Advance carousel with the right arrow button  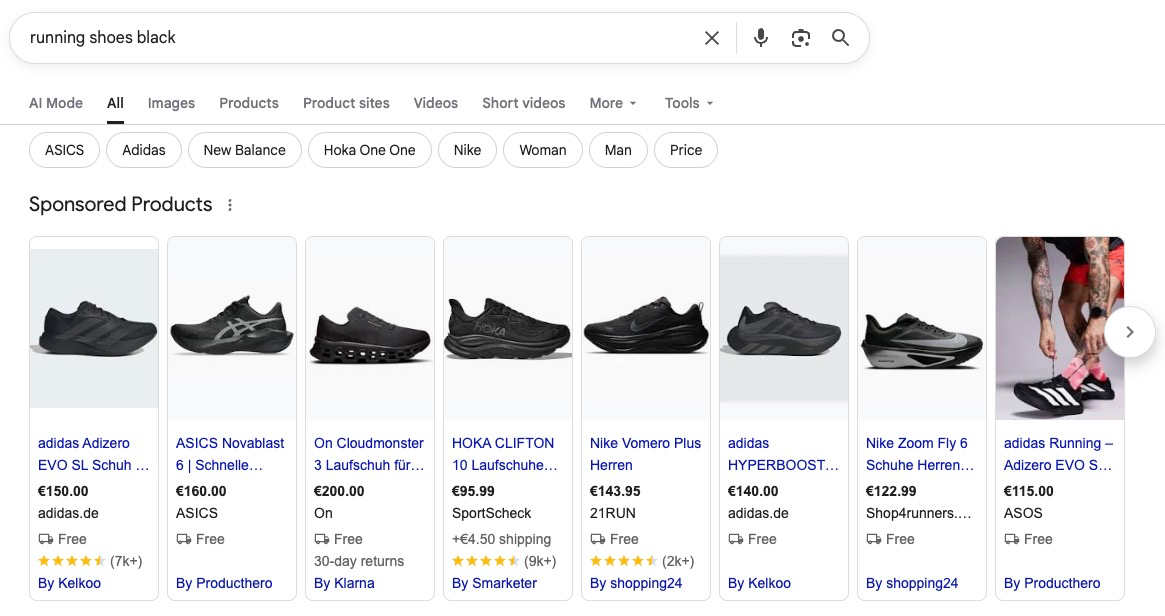1129,332
